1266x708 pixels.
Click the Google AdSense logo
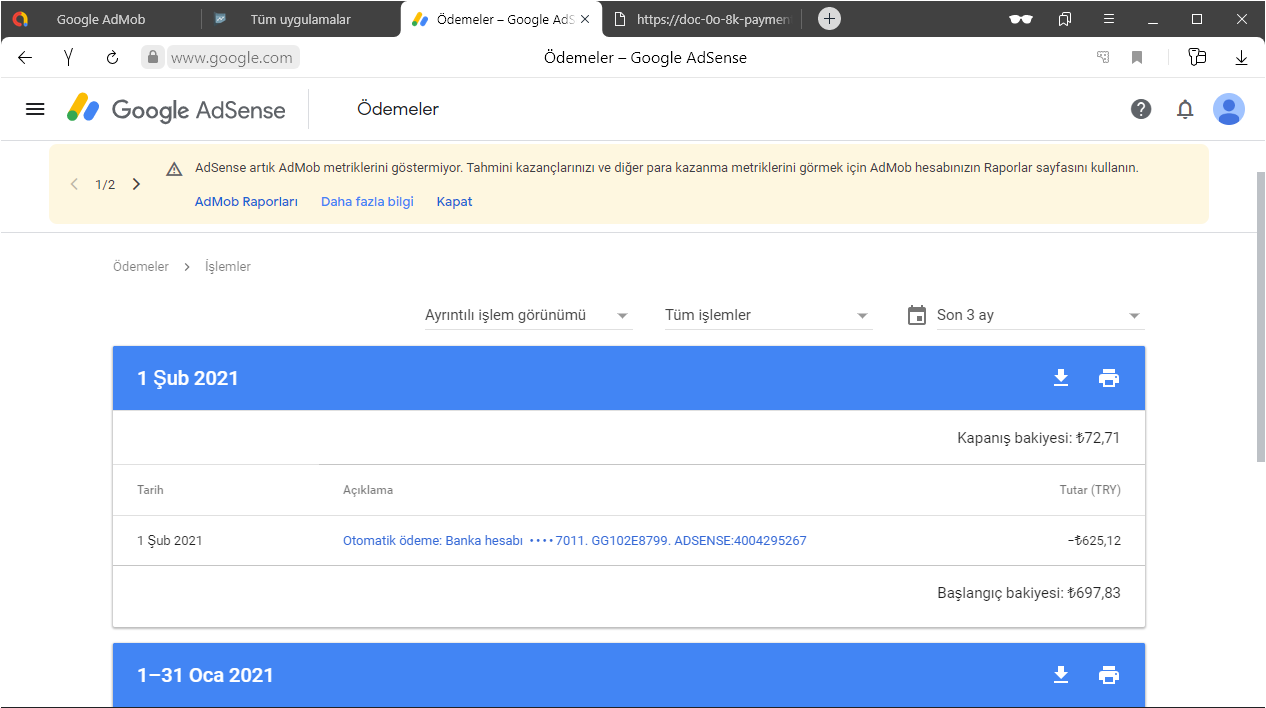point(176,109)
